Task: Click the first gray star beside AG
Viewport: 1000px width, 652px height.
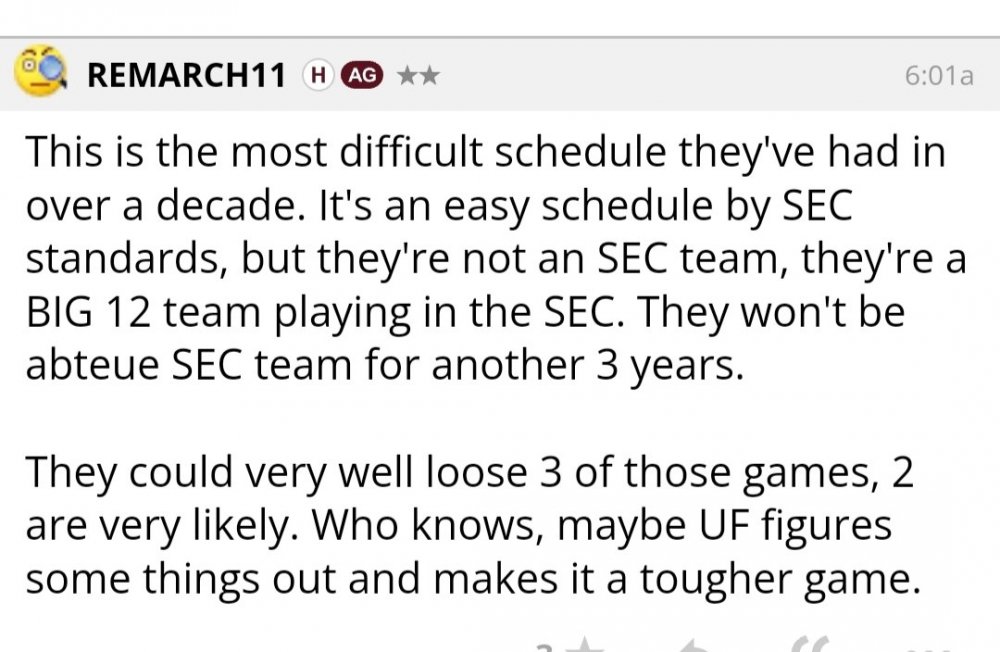Action: (406, 75)
